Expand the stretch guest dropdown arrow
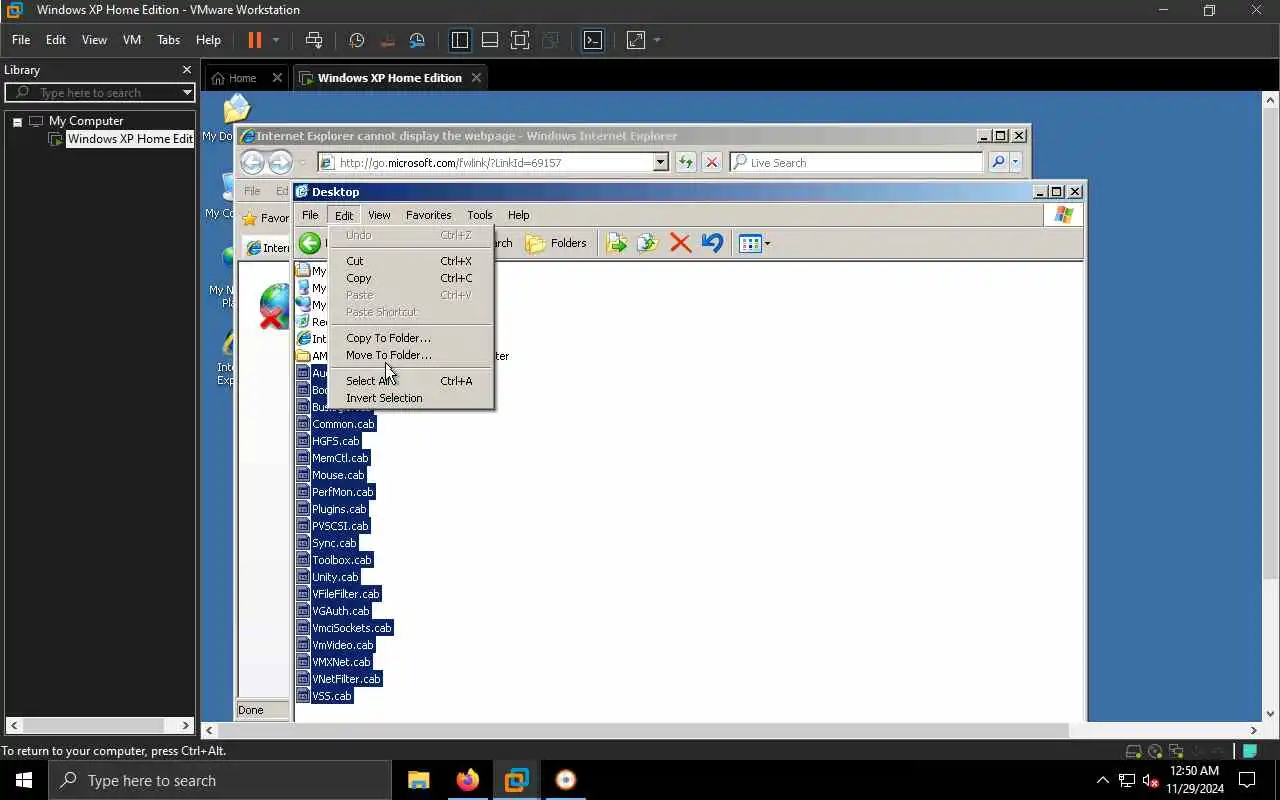 click(657, 40)
